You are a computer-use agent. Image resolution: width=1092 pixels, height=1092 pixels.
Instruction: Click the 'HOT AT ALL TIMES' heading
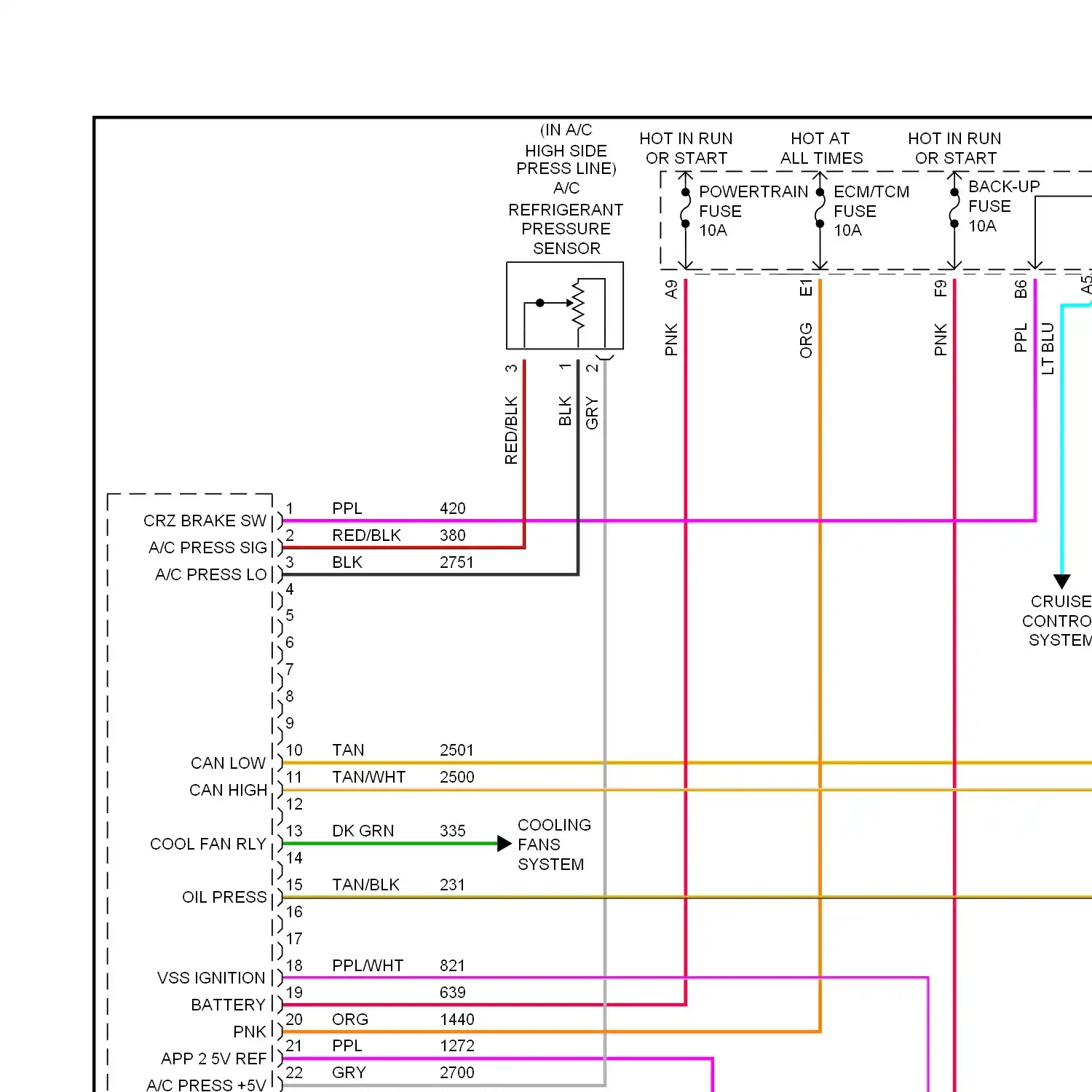click(821, 149)
